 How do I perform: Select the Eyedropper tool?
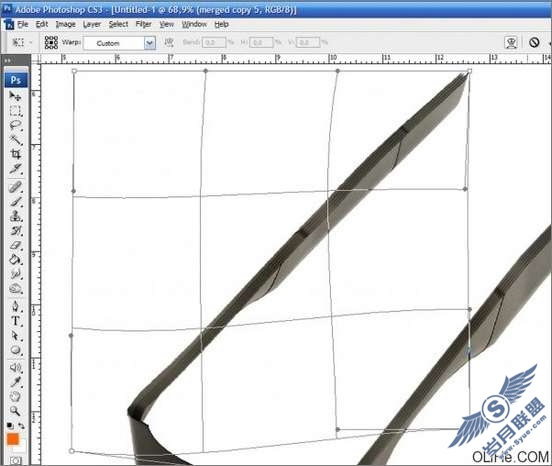click(x=15, y=382)
